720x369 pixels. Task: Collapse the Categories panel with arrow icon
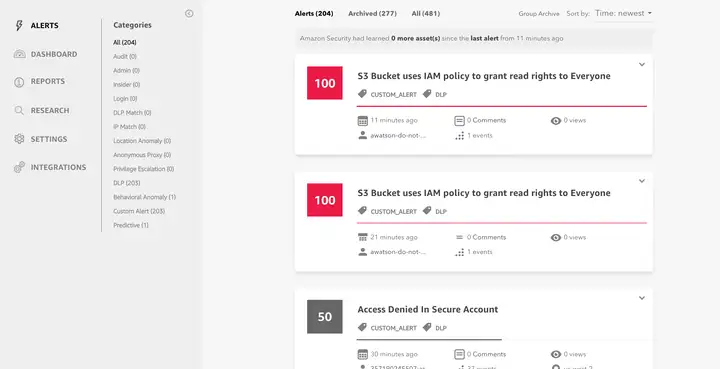[189, 13]
